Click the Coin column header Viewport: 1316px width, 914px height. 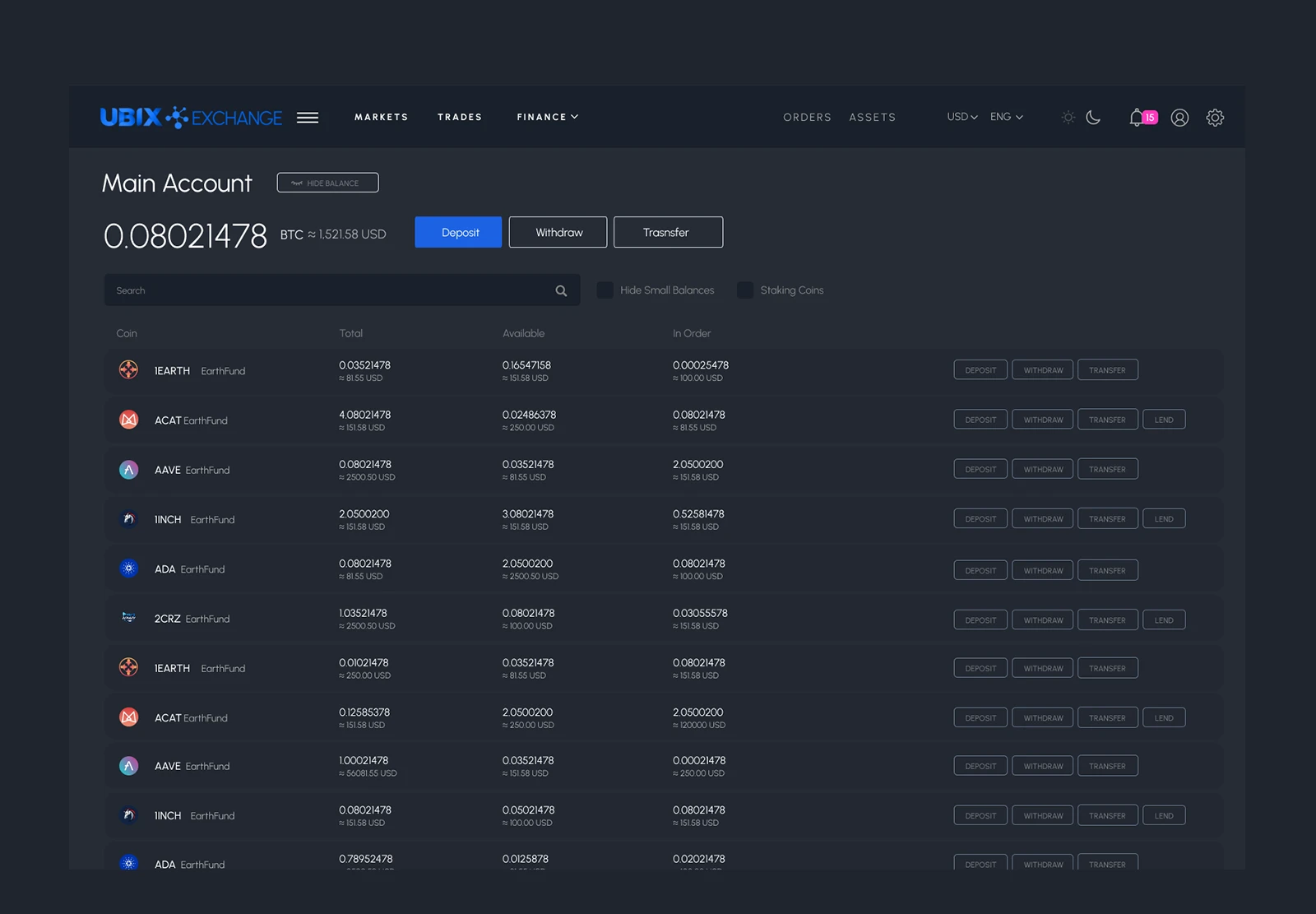pos(127,333)
